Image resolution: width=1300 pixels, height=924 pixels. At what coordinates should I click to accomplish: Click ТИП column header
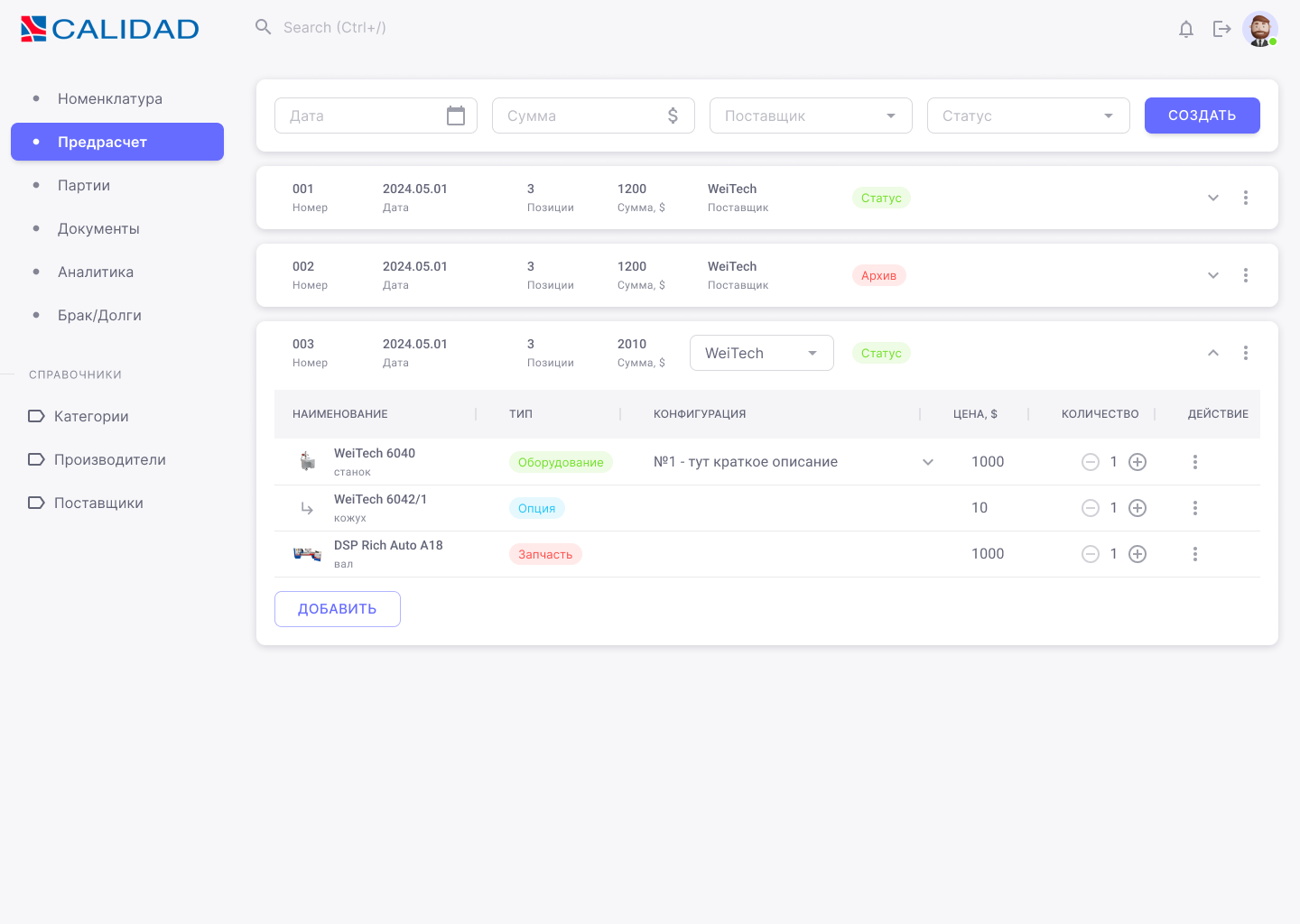(521, 414)
